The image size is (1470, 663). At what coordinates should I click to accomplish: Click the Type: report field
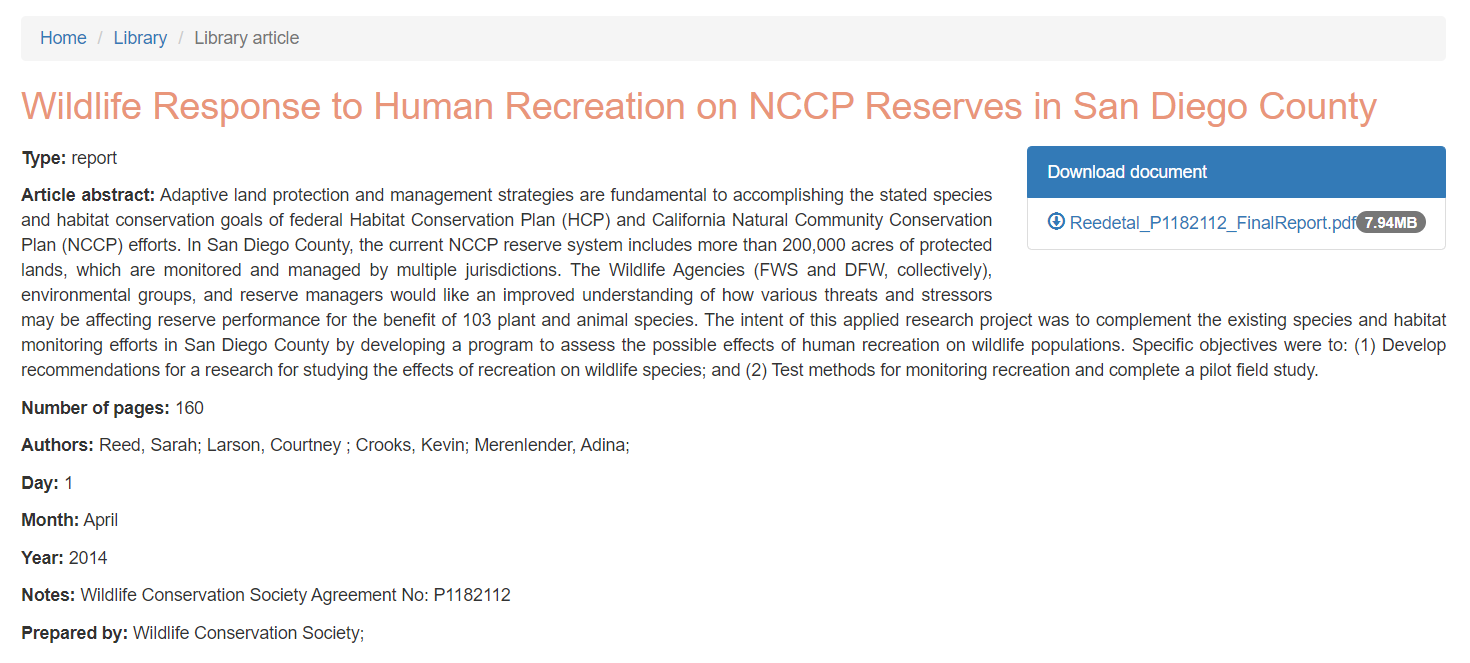click(x=69, y=158)
